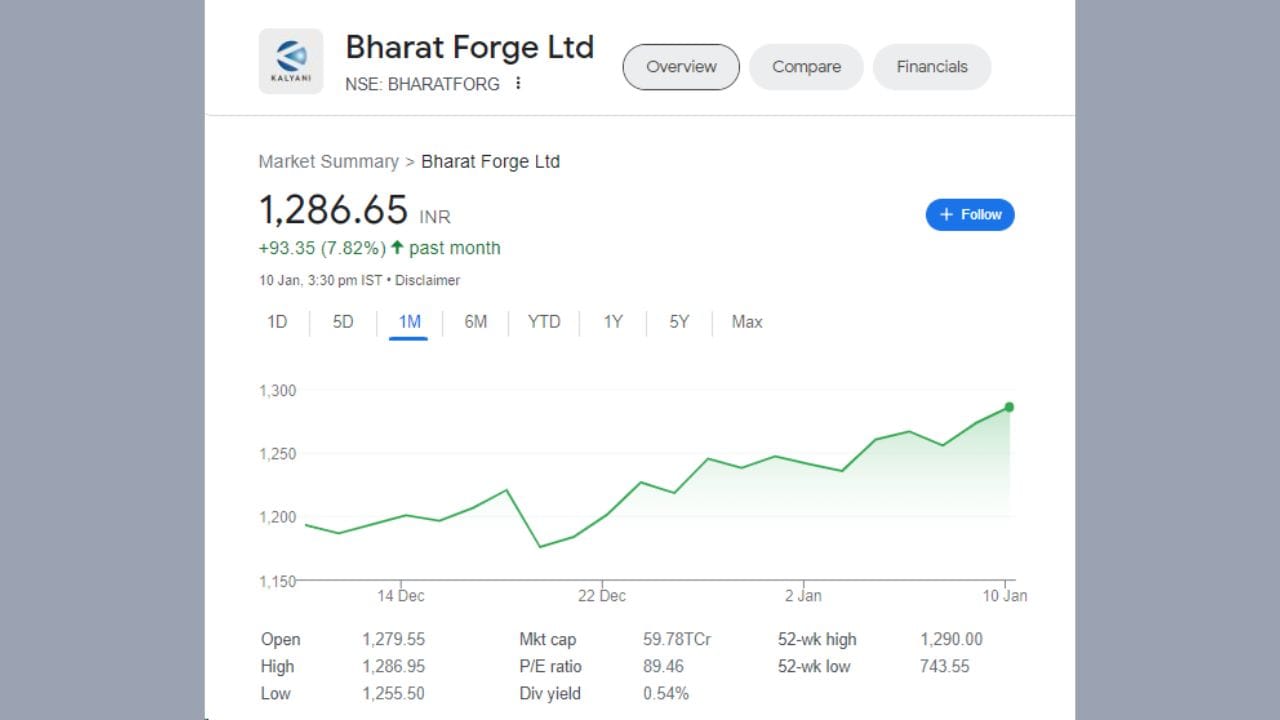Open the Financials tab
This screenshot has height=720, width=1280.
click(x=932, y=67)
